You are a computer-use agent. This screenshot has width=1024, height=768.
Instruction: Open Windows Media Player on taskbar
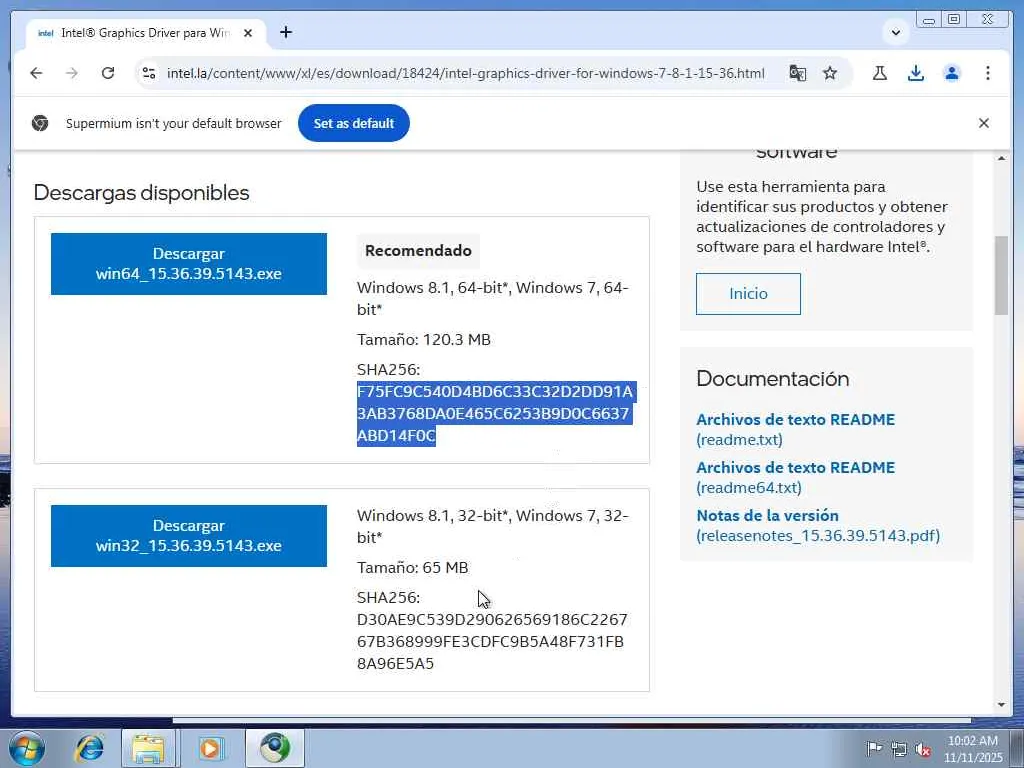[210, 748]
